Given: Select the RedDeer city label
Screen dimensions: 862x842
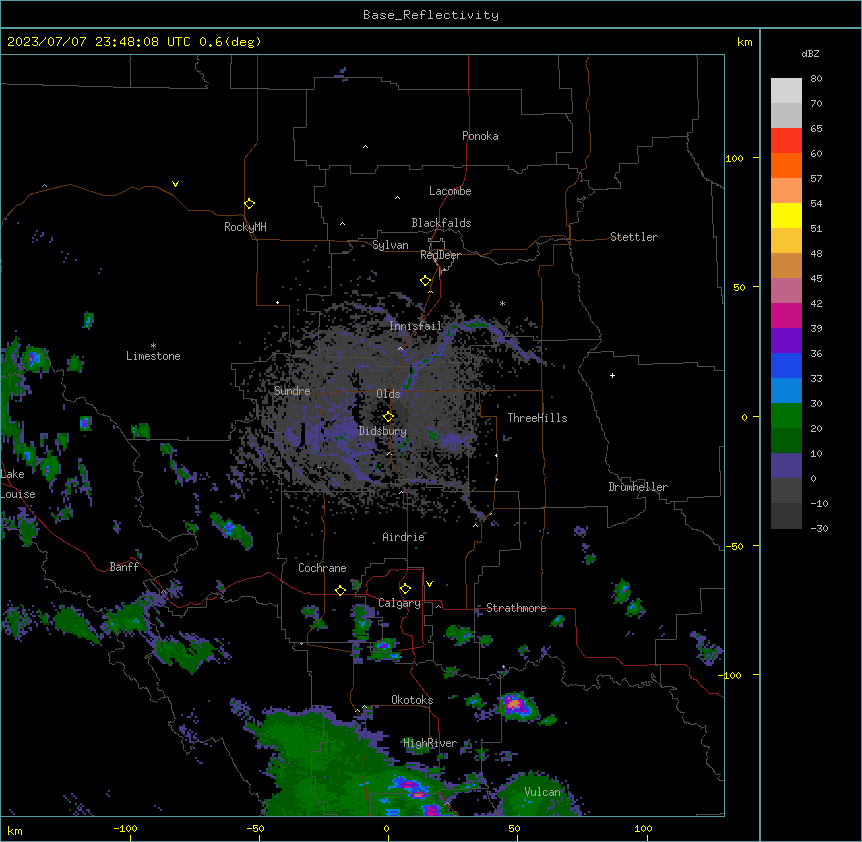Looking at the screenshot, I should click(440, 255).
